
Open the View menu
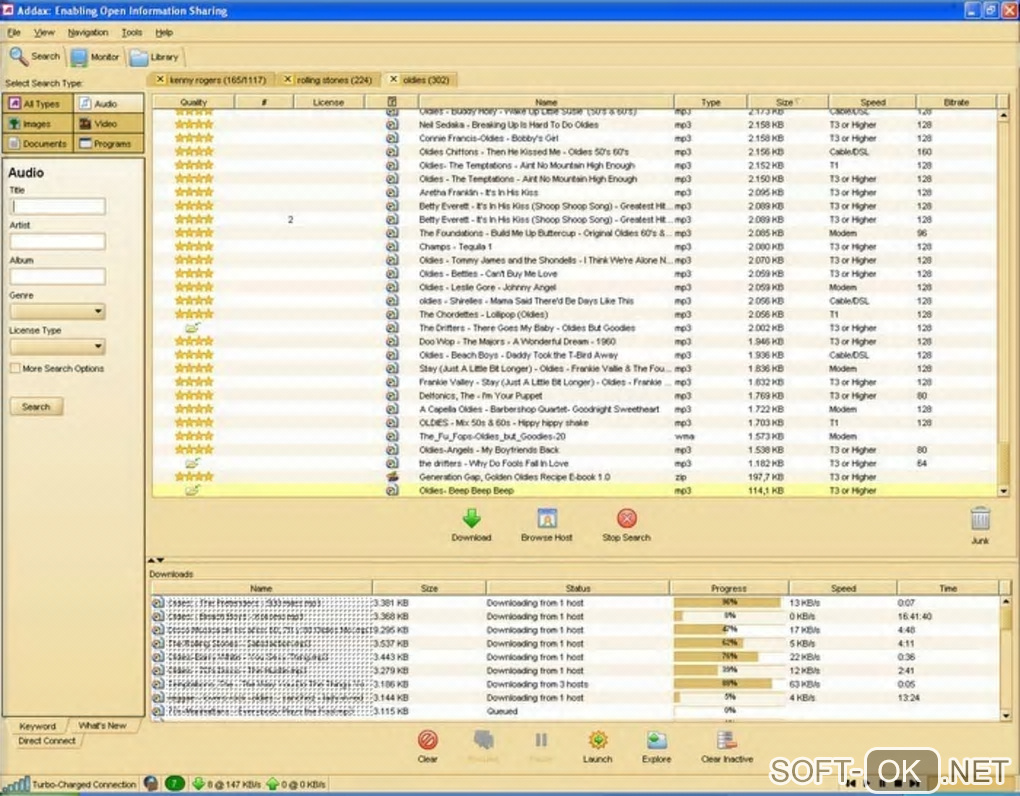tap(44, 33)
